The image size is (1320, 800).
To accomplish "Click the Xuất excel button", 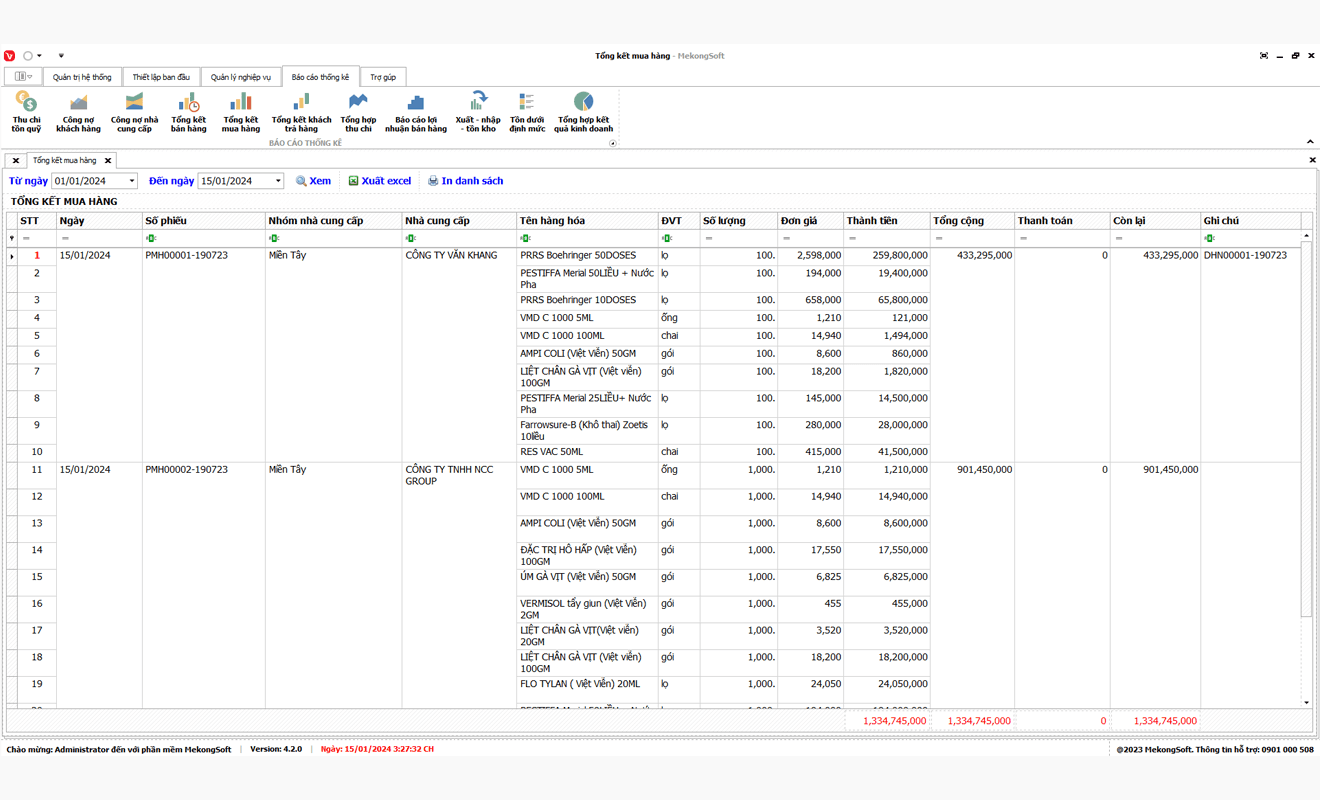I will (380, 181).
